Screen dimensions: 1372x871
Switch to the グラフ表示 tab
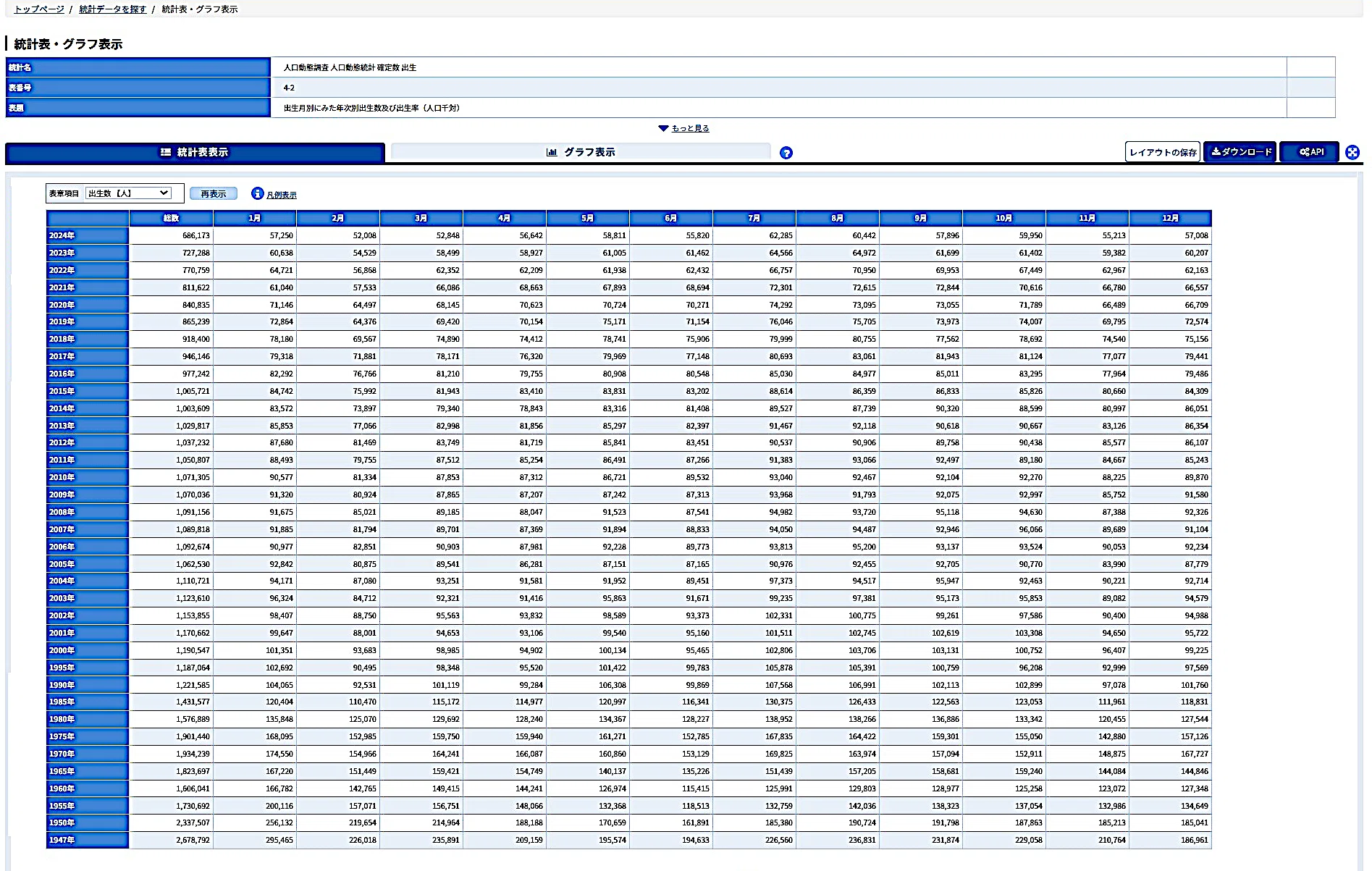click(581, 152)
